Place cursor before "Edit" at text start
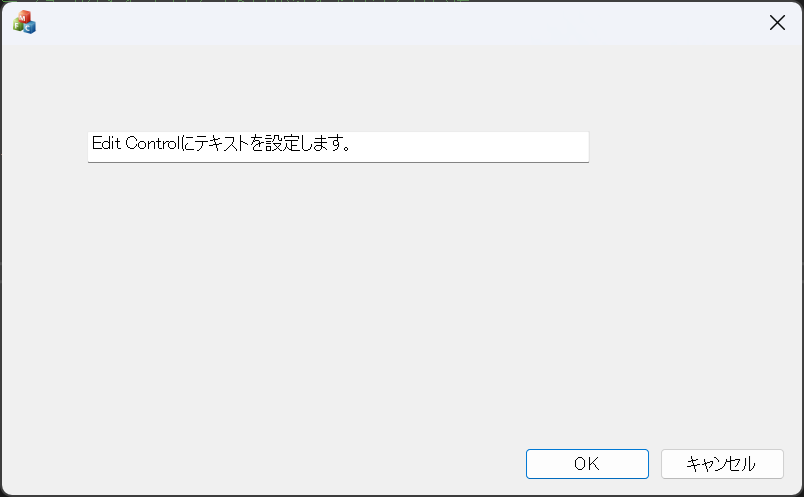Viewport: 804px width, 497px height. point(92,144)
